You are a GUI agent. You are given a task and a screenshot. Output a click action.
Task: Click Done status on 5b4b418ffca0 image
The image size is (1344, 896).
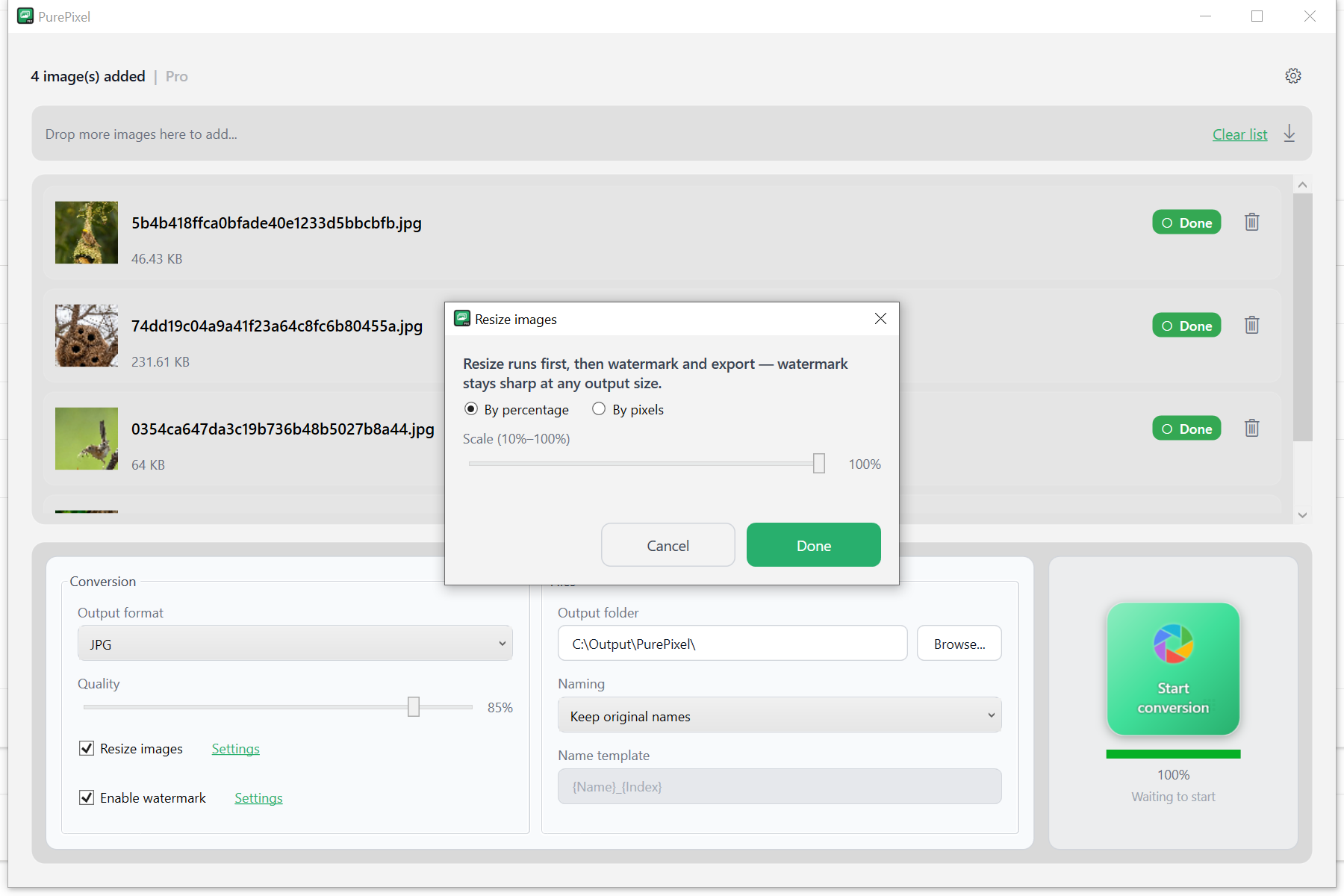[x=1186, y=223]
